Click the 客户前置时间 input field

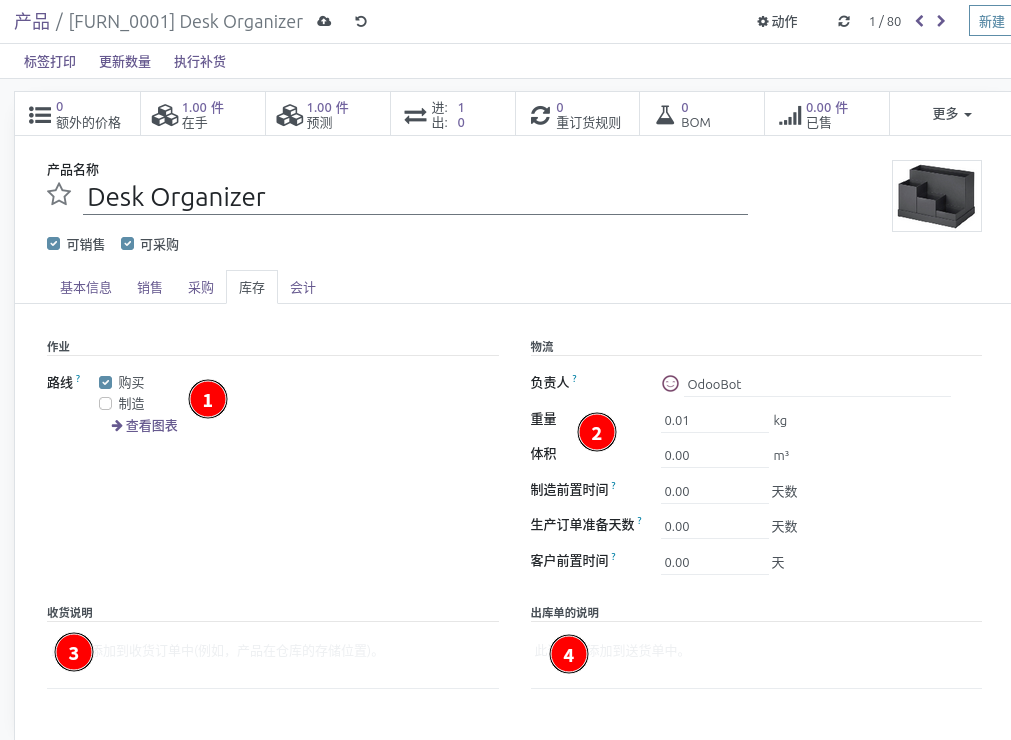[714, 562]
